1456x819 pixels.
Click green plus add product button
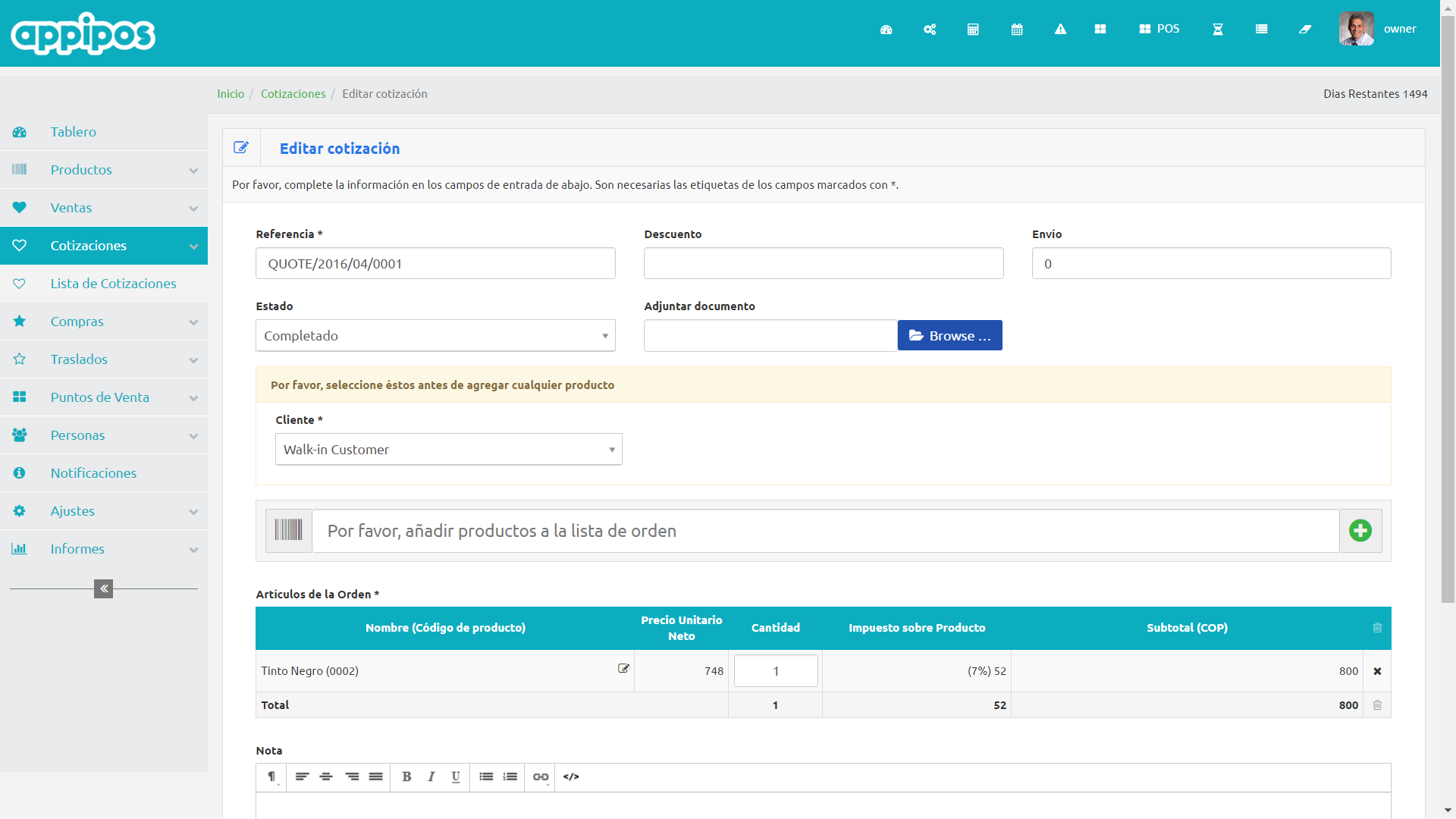1360,530
